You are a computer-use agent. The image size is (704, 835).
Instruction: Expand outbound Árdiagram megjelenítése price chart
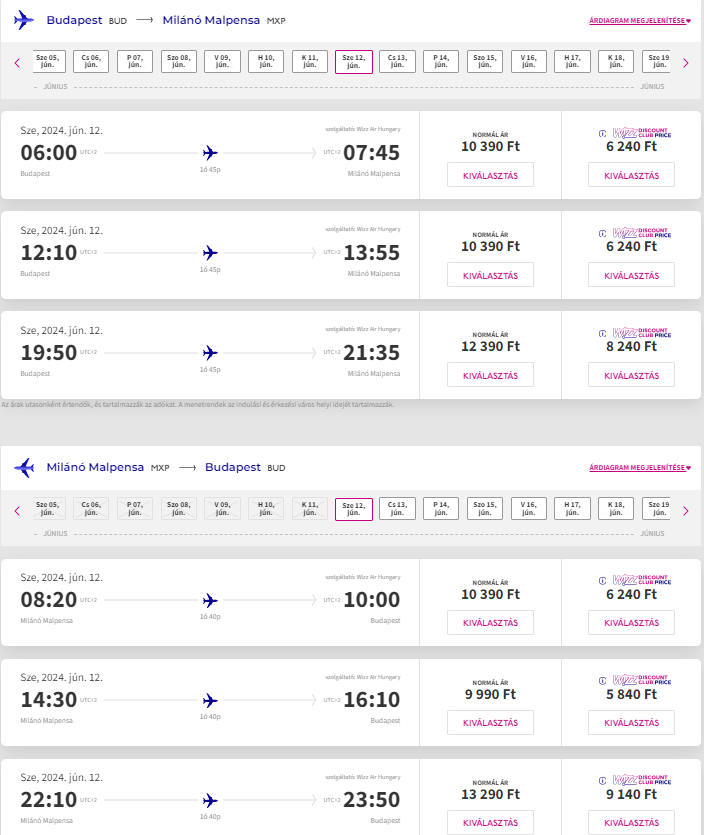click(640, 20)
